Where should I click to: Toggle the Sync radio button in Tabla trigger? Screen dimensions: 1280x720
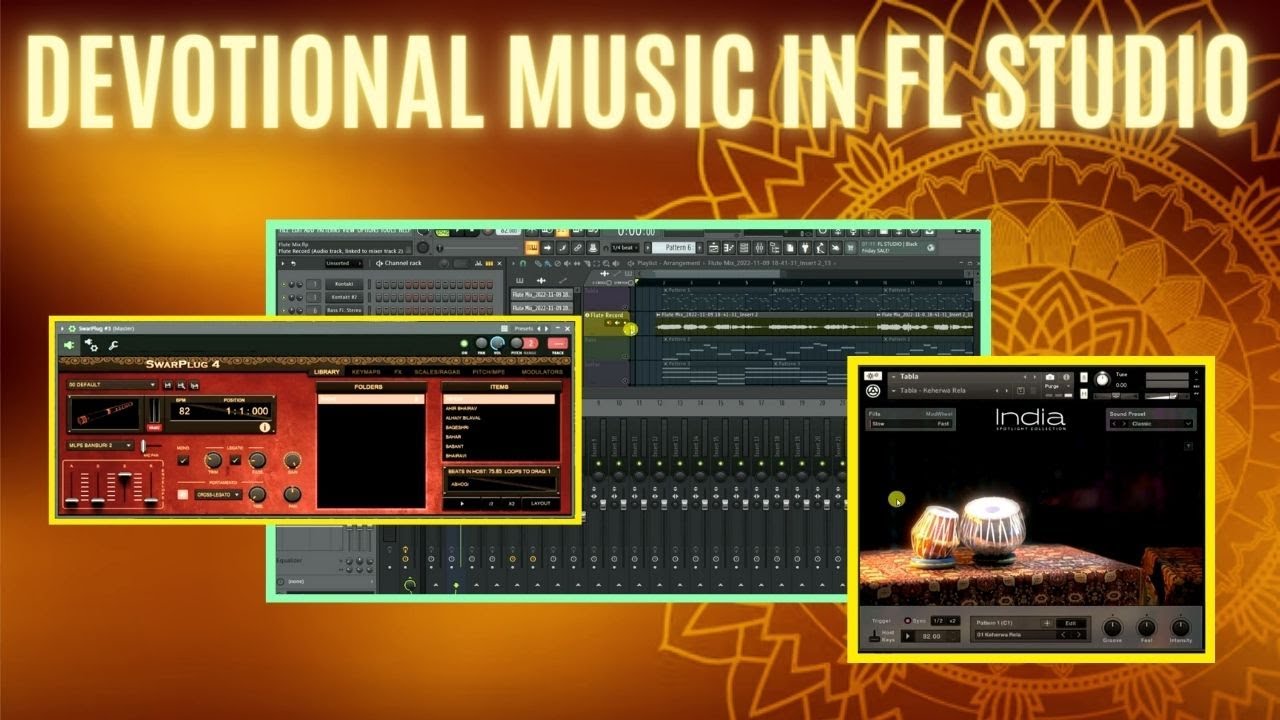pos(908,621)
